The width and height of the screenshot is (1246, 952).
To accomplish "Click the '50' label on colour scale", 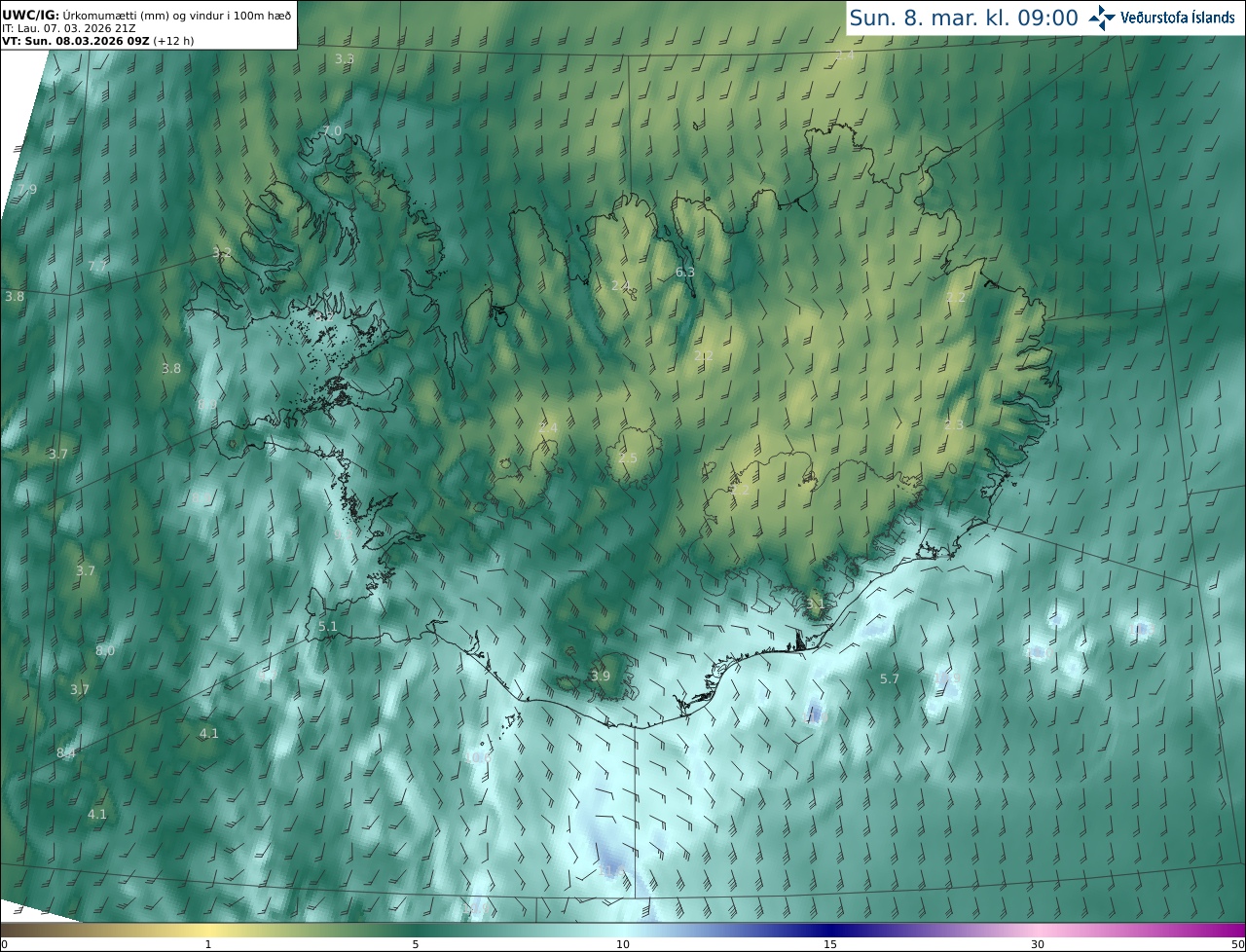I will [1237, 944].
